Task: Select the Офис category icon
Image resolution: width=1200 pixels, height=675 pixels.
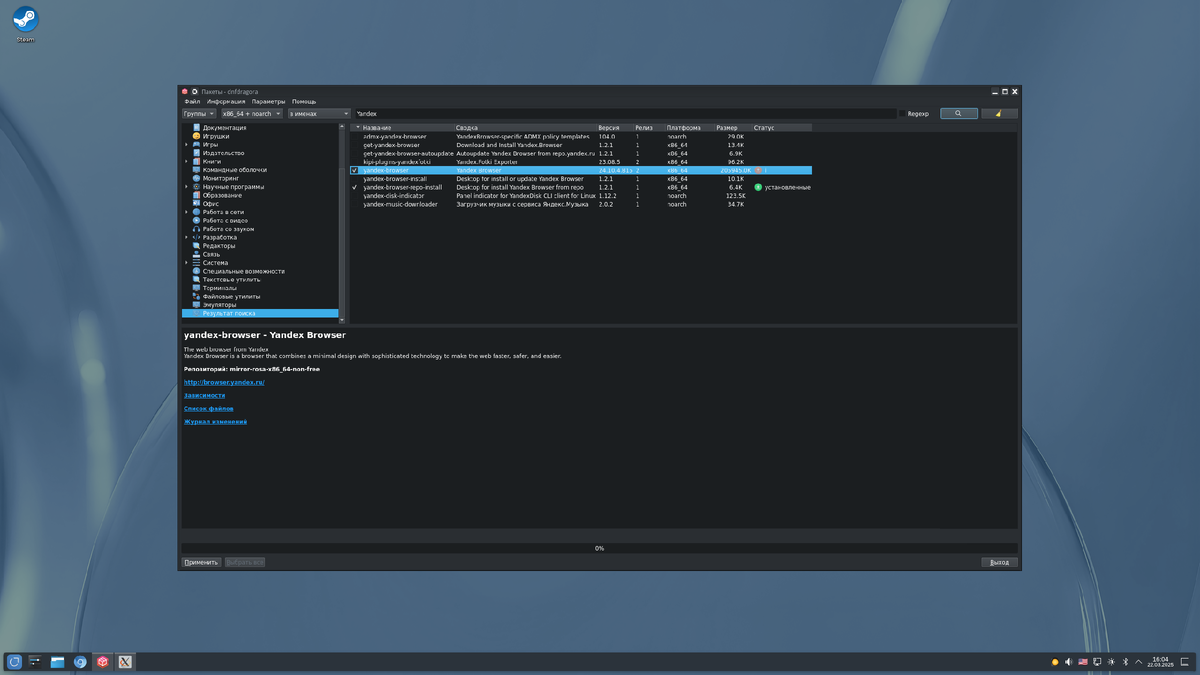Action: pyautogui.click(x=196, y=203)
